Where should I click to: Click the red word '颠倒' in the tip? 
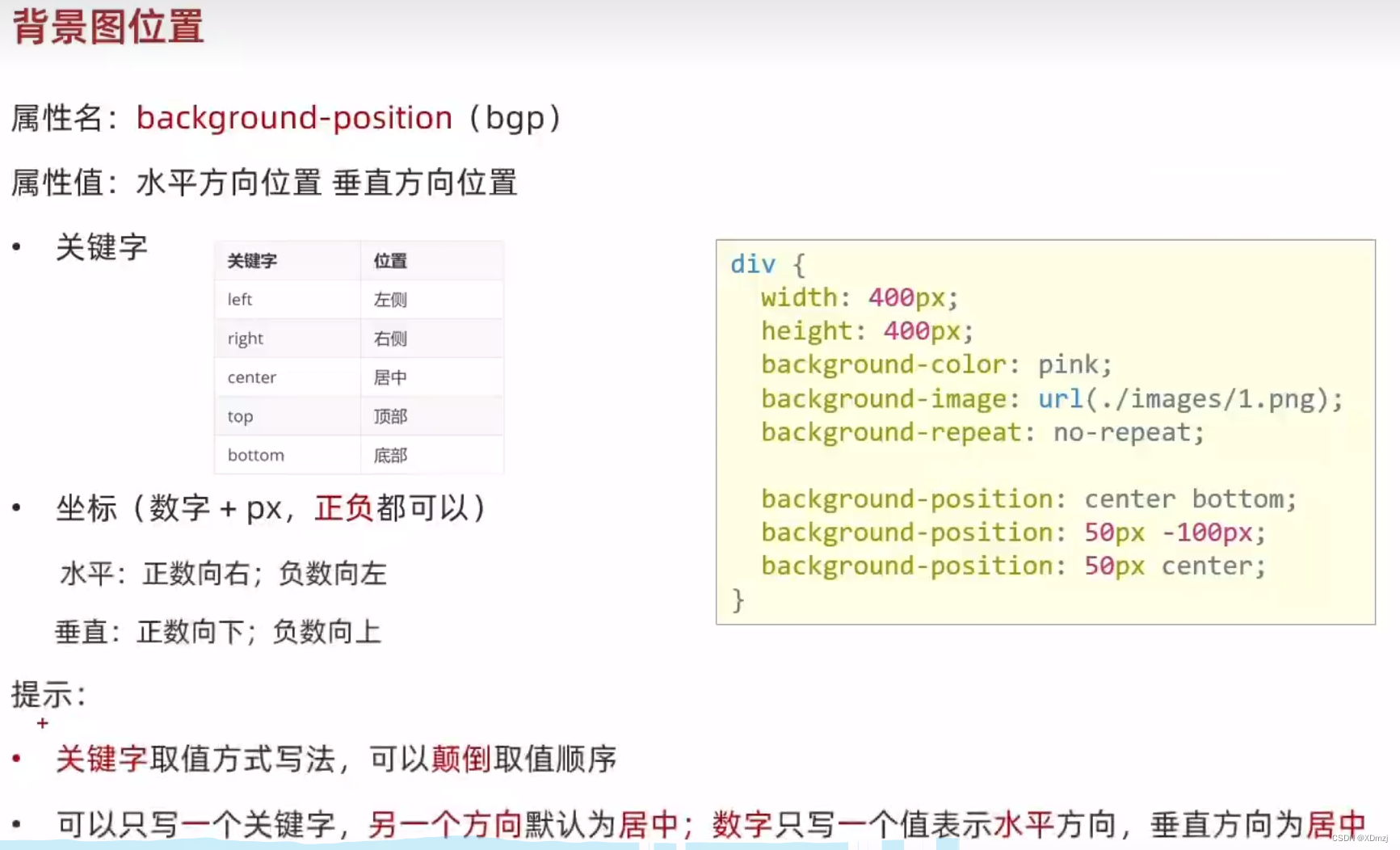[x=461, y=760]
